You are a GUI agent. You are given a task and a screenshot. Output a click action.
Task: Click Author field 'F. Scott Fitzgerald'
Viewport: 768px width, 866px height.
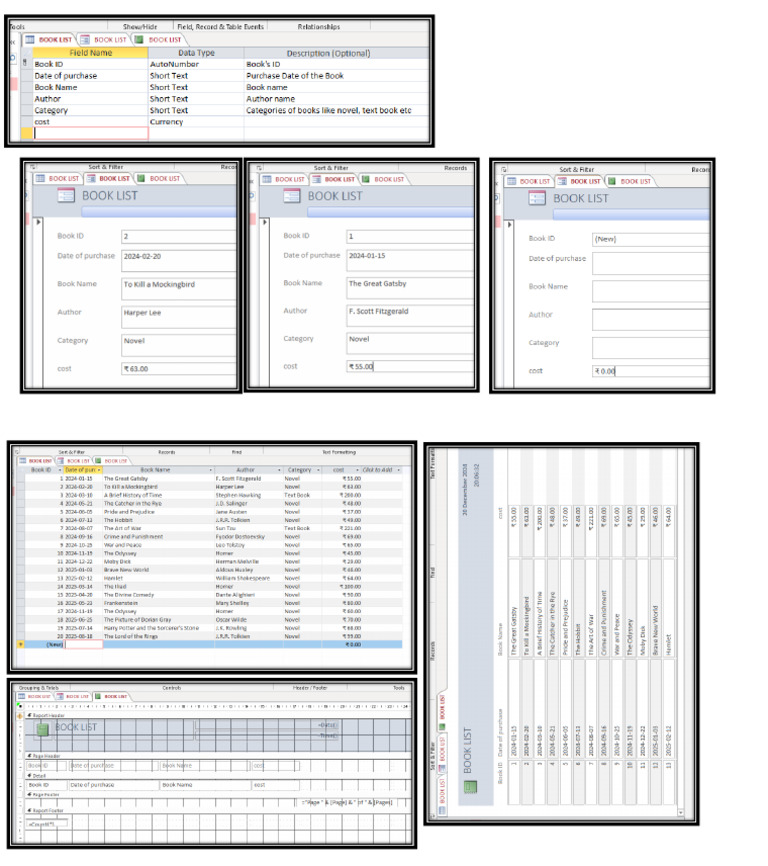(410, 315)
